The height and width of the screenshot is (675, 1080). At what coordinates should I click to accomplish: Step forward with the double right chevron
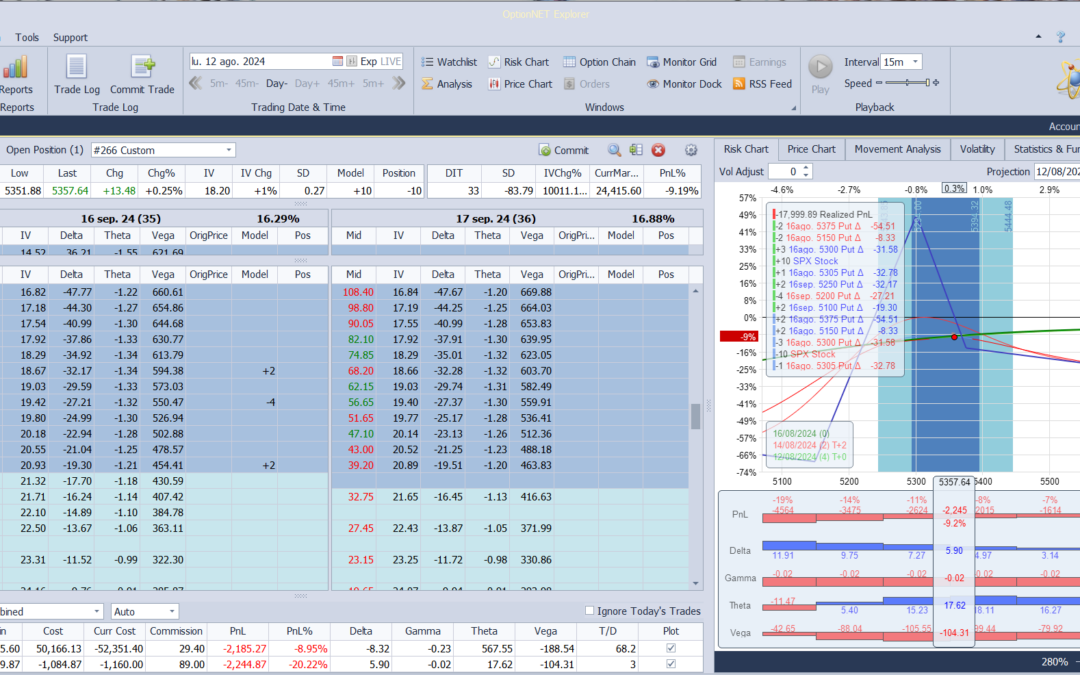(399, 83)
